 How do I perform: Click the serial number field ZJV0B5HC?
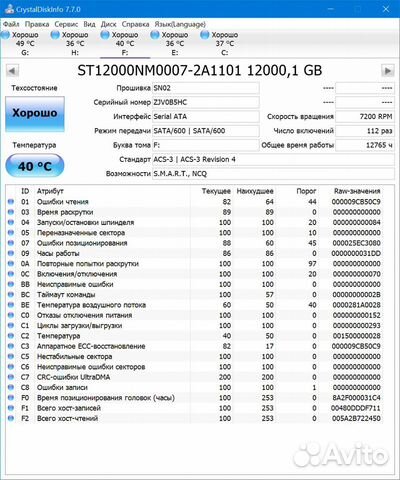coord(206,102)
